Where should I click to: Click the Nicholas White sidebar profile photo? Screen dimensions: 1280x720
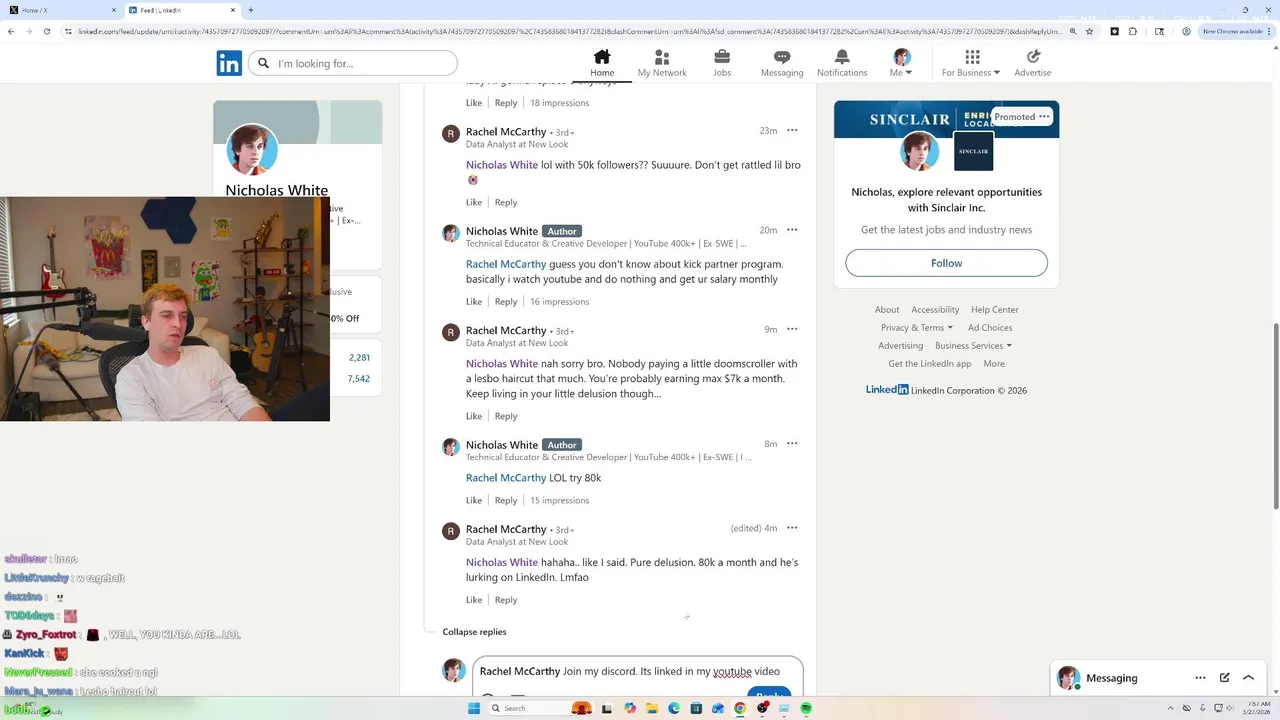click(252, 149)
